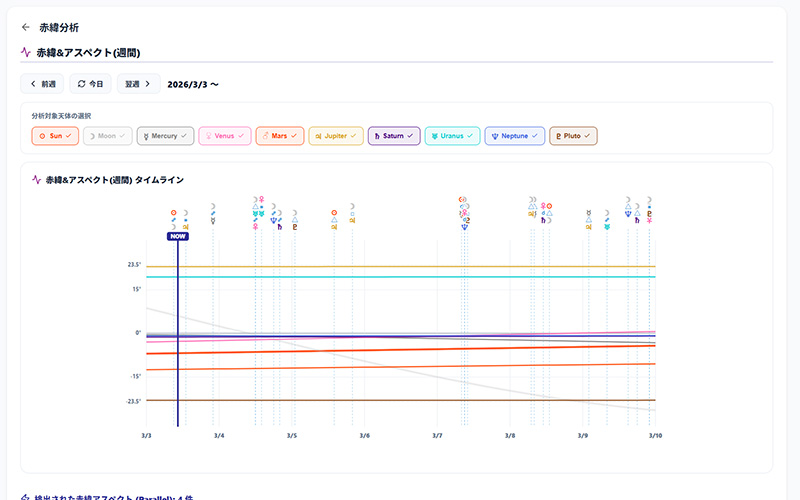Click the cyan Uranus line in the chart

coord(400,277)
